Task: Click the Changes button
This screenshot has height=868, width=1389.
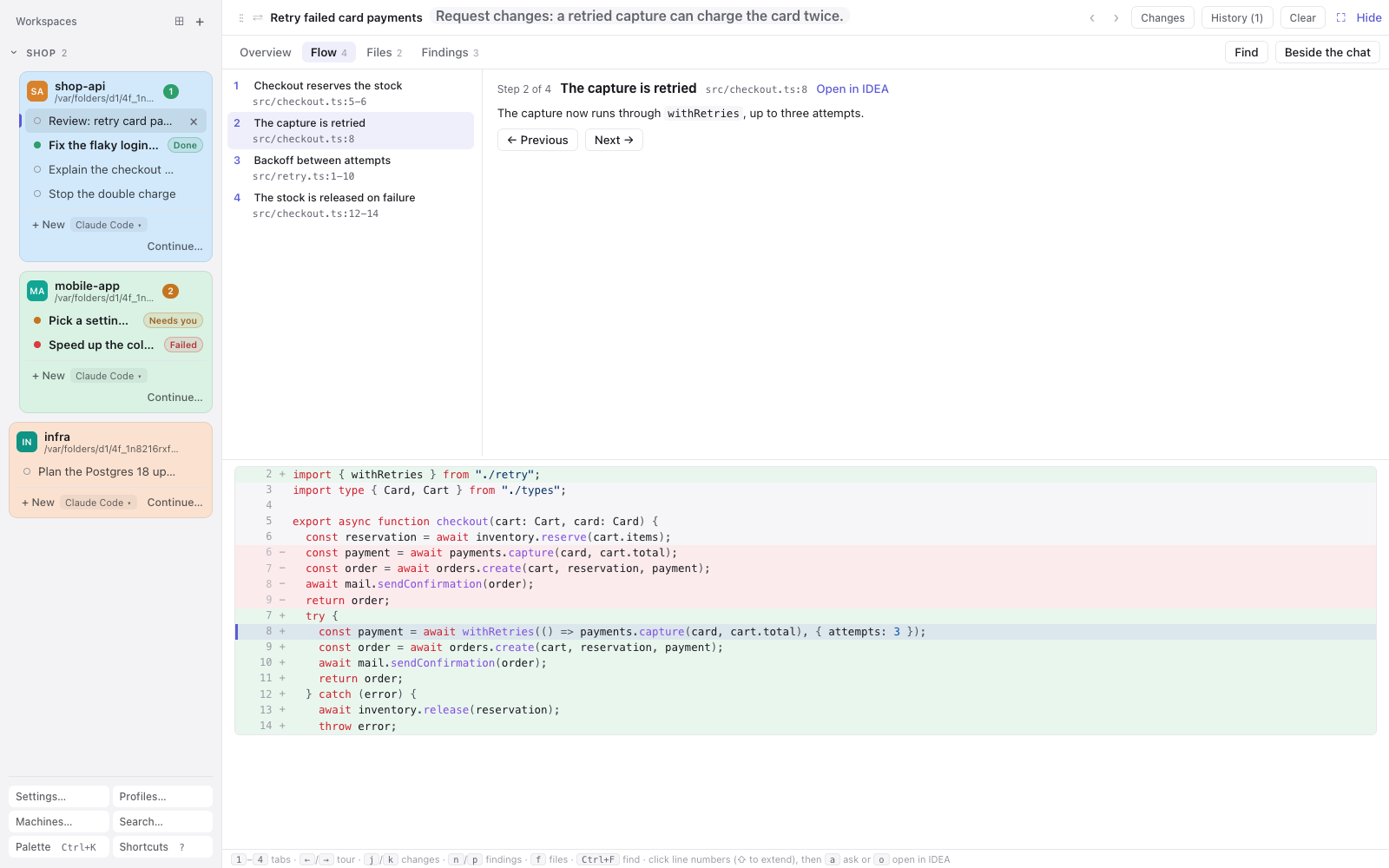Action: click(x=1162, y=17)
